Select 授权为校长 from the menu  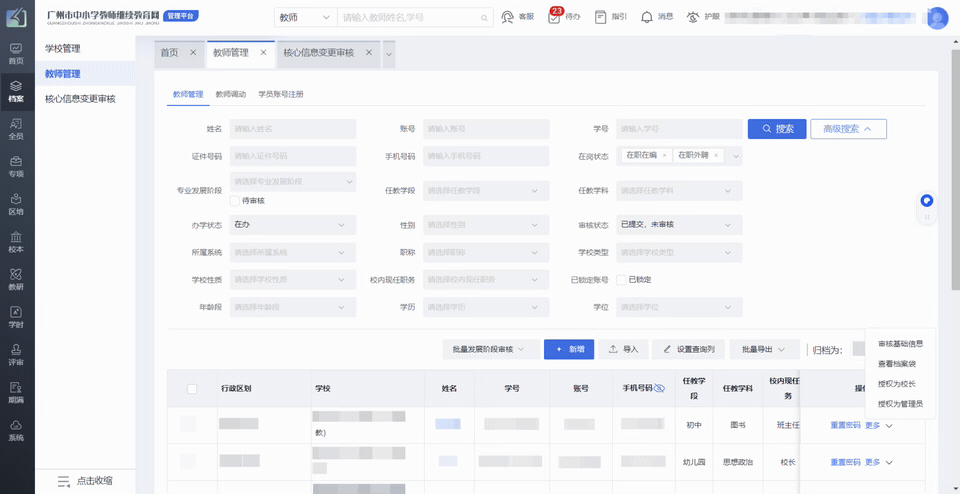896,384
